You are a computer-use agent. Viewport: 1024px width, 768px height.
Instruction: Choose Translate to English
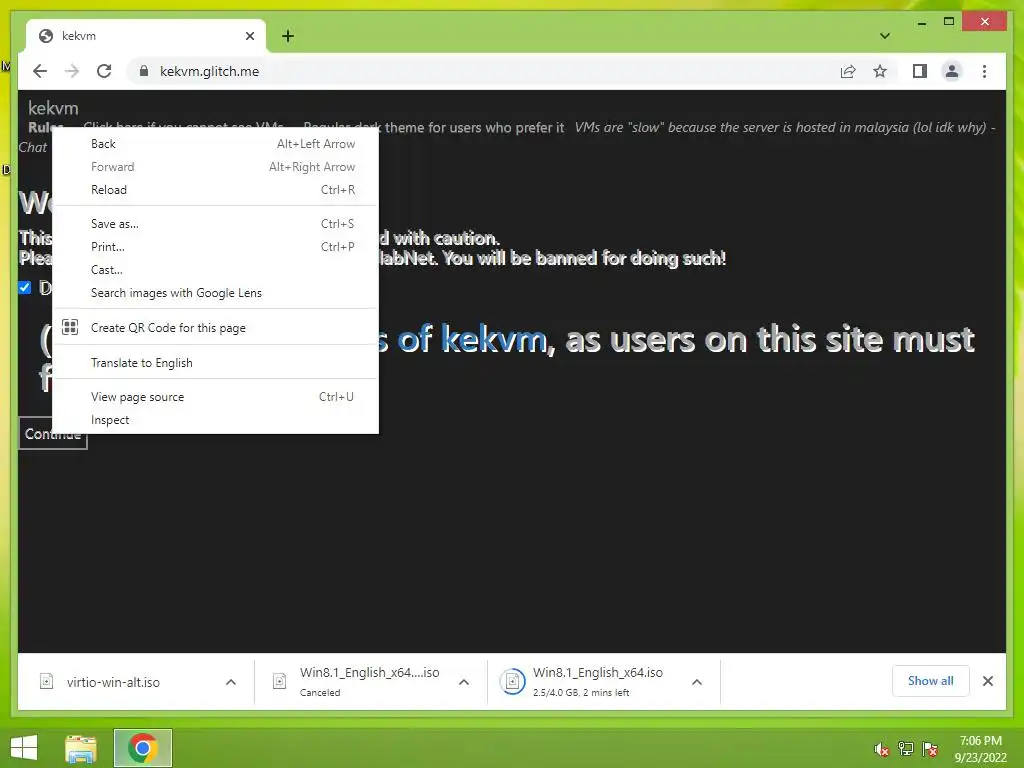pos(216,362)
